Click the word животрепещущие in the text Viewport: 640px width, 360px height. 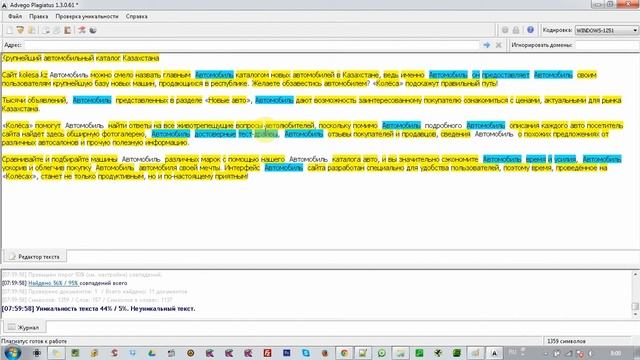tap(205, 125)
